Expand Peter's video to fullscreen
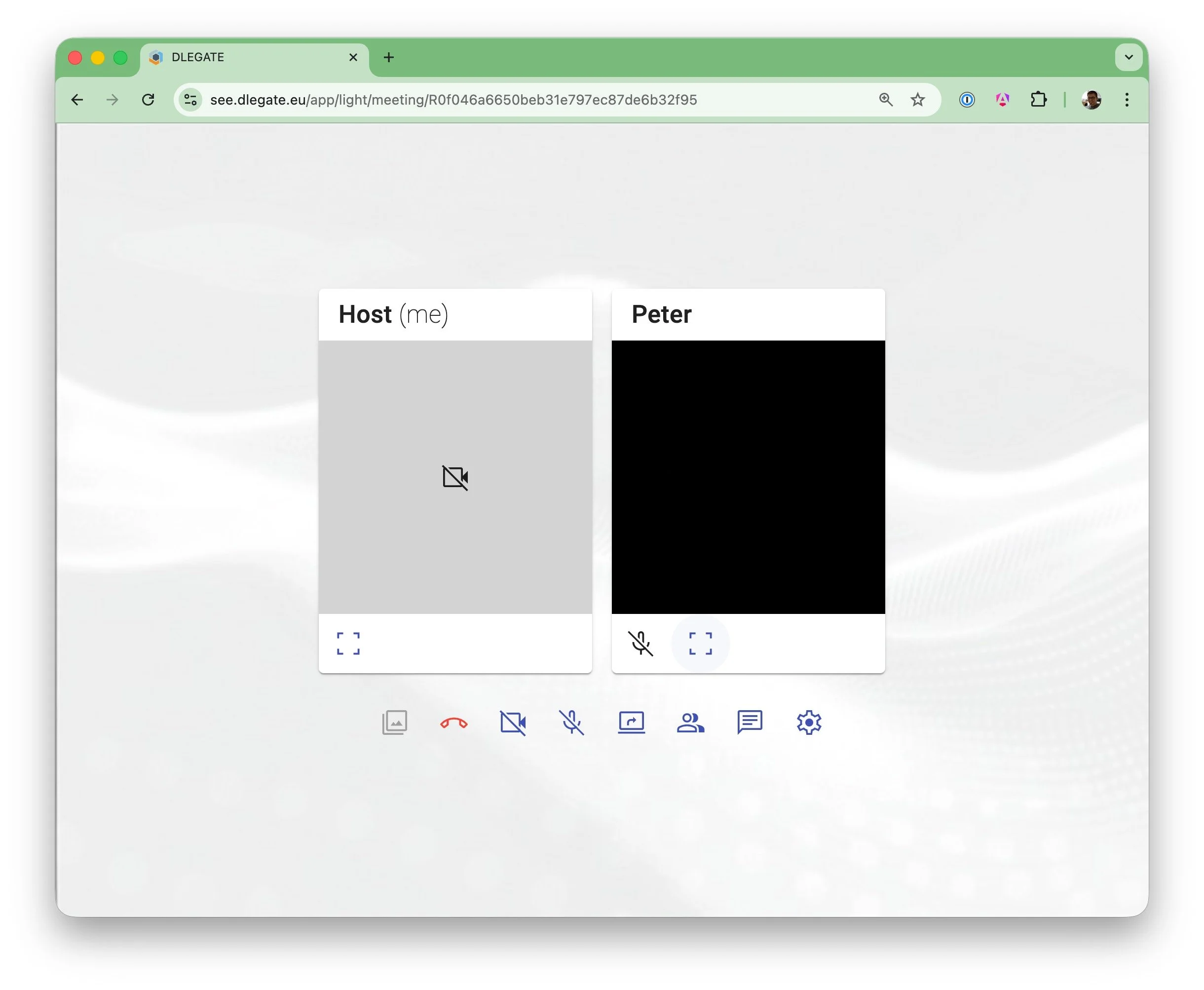The image size is (1204, 990). (701, 643)
